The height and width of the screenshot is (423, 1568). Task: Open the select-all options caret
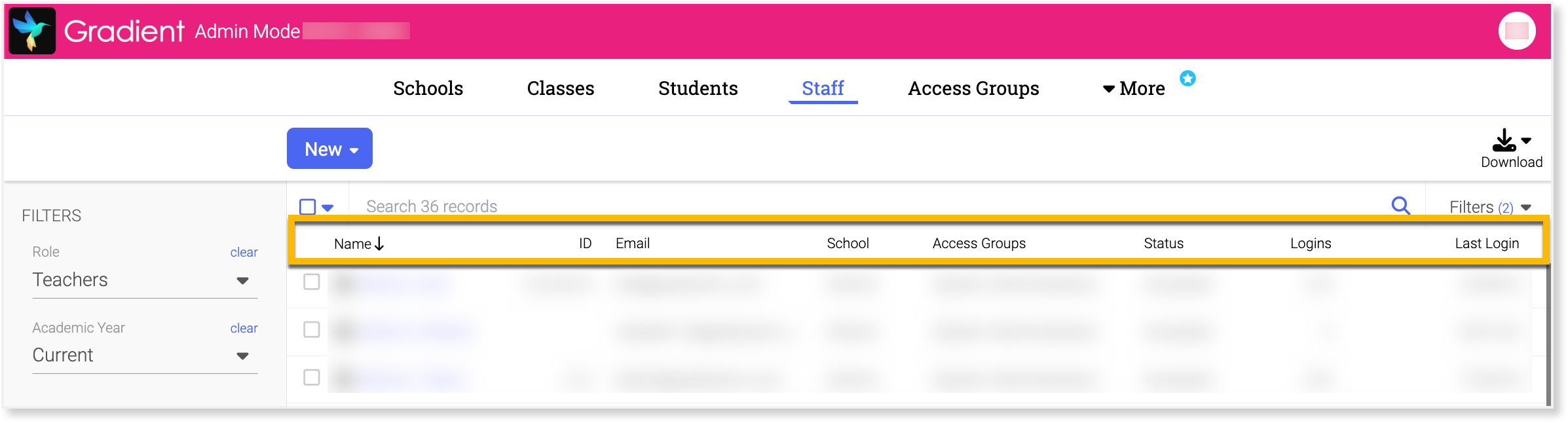[327, 208]
